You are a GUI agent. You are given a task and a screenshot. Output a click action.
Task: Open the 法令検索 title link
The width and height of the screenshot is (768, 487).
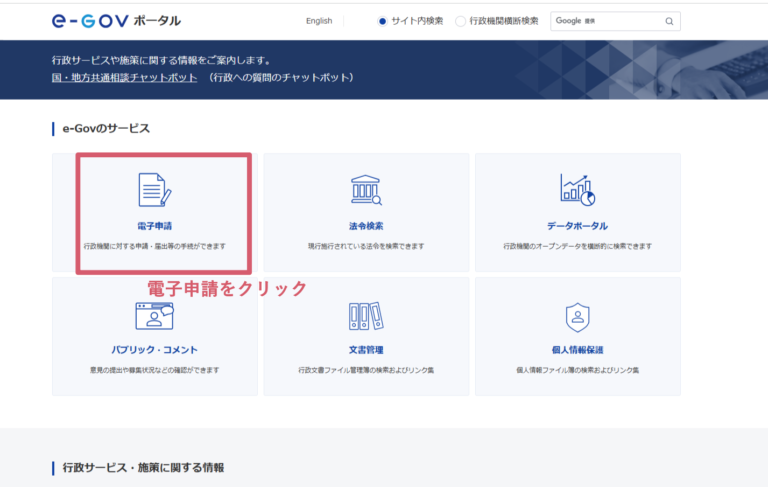[x=366, y=226]
